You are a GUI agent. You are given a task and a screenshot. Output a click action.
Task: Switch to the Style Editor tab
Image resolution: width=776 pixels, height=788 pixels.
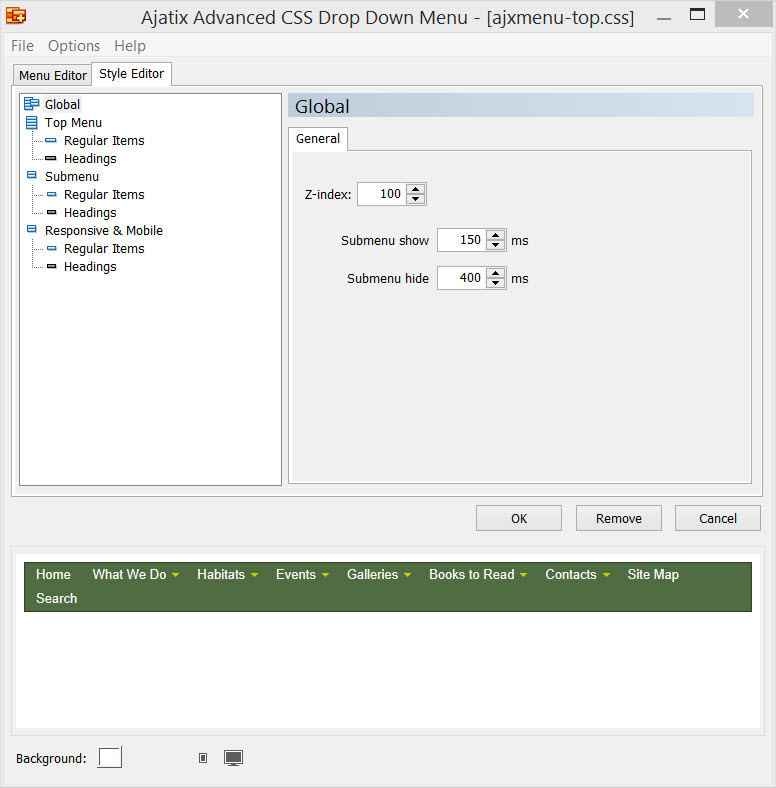pos(132,74)
